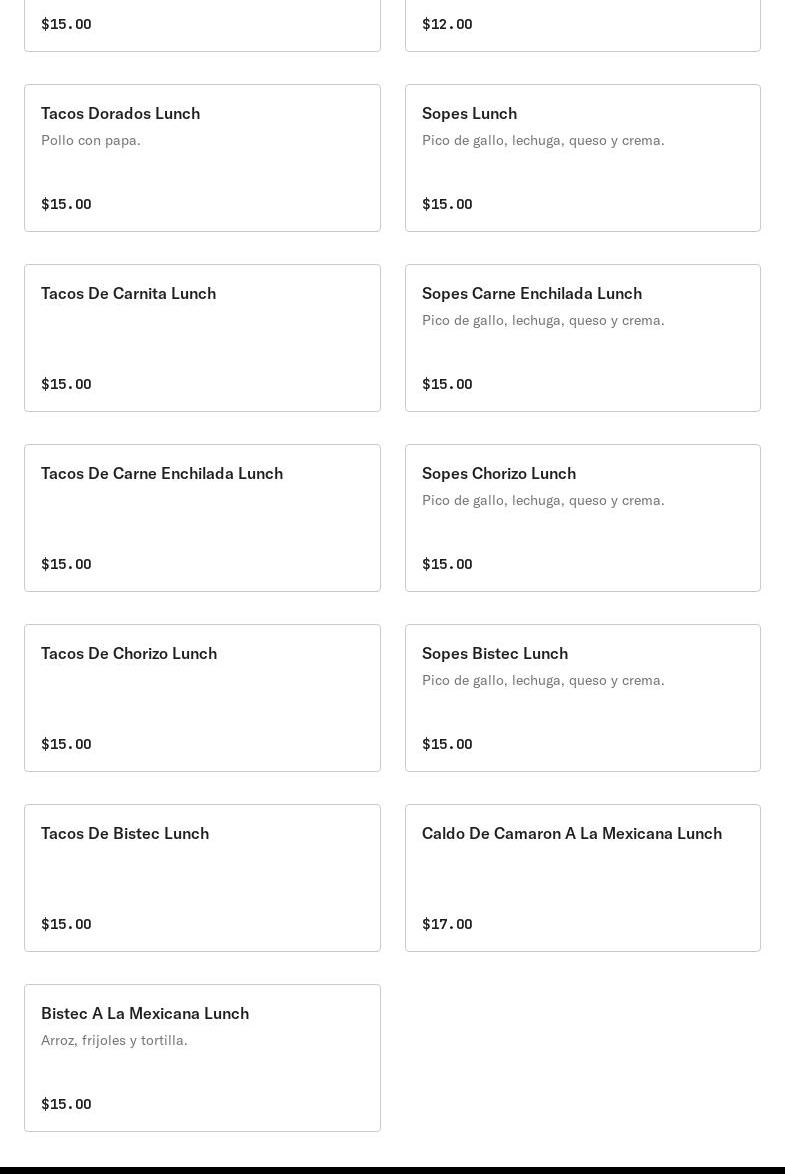Screen dimensions: 785x1174
Task: Pick Tacos De Chorizo Lunch
Action: (x=202, y=698)
